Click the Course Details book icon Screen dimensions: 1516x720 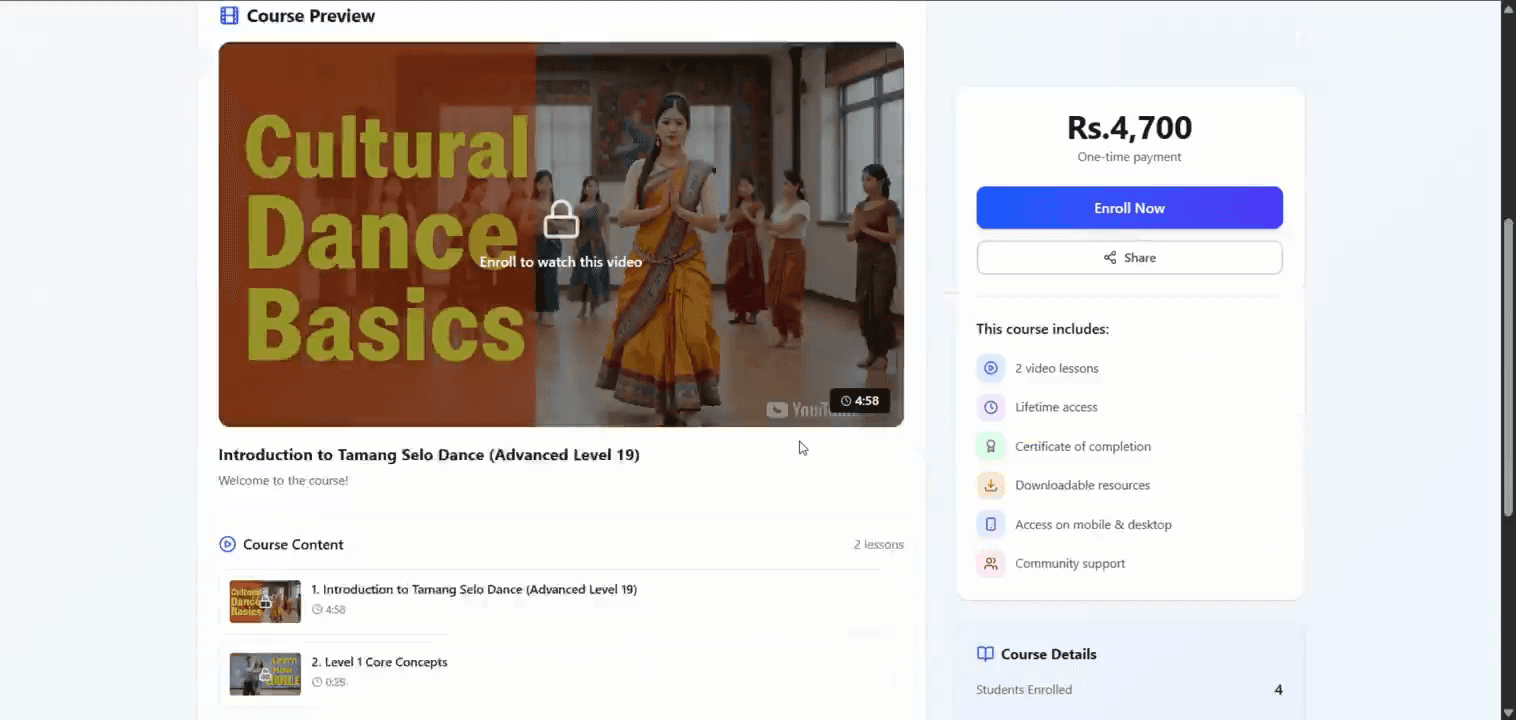(985, 654)
